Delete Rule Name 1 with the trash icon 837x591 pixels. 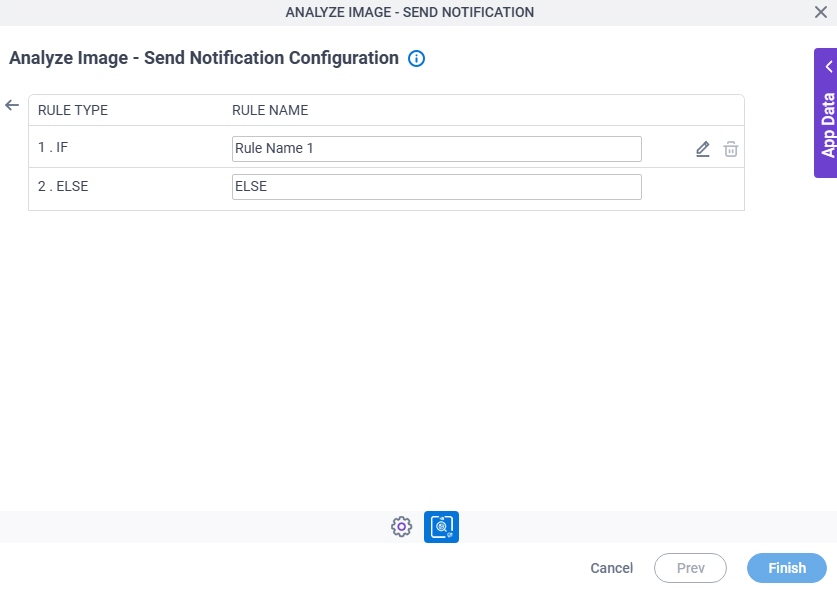coord(731,149)
